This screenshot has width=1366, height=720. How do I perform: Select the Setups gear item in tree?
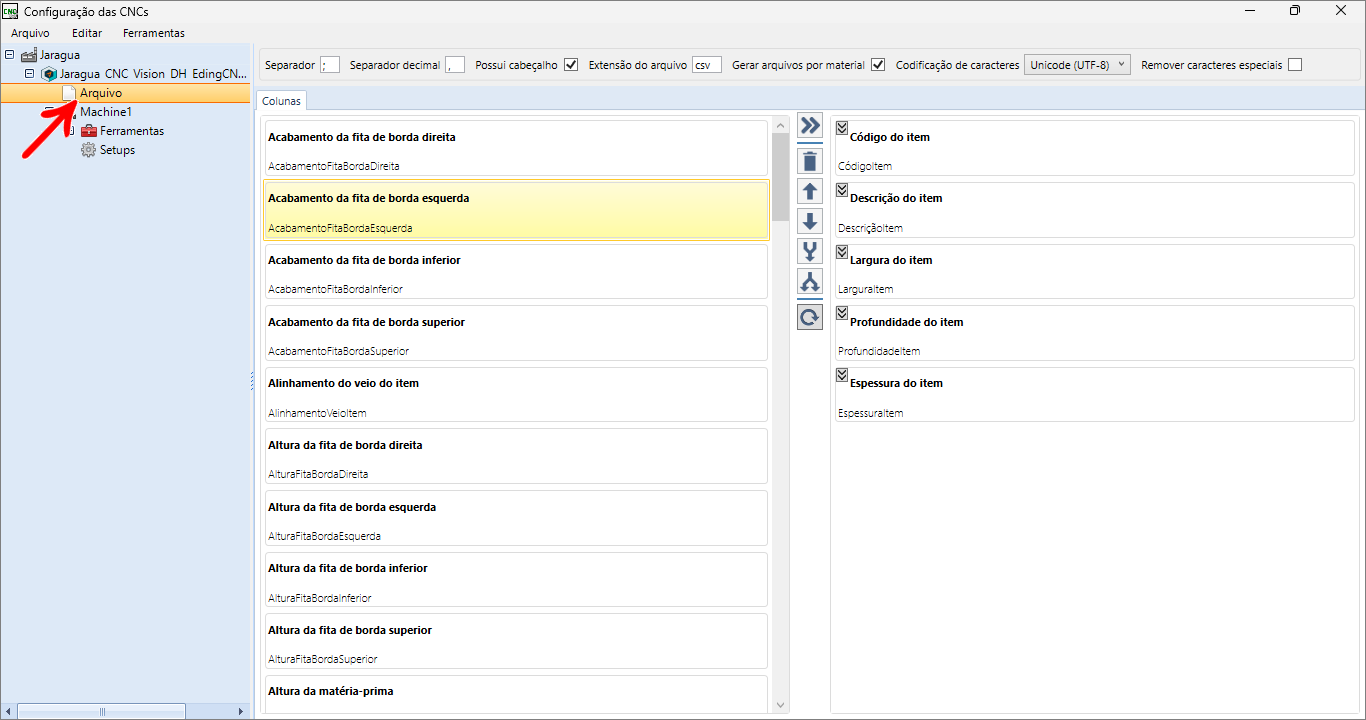coord(116,150)
